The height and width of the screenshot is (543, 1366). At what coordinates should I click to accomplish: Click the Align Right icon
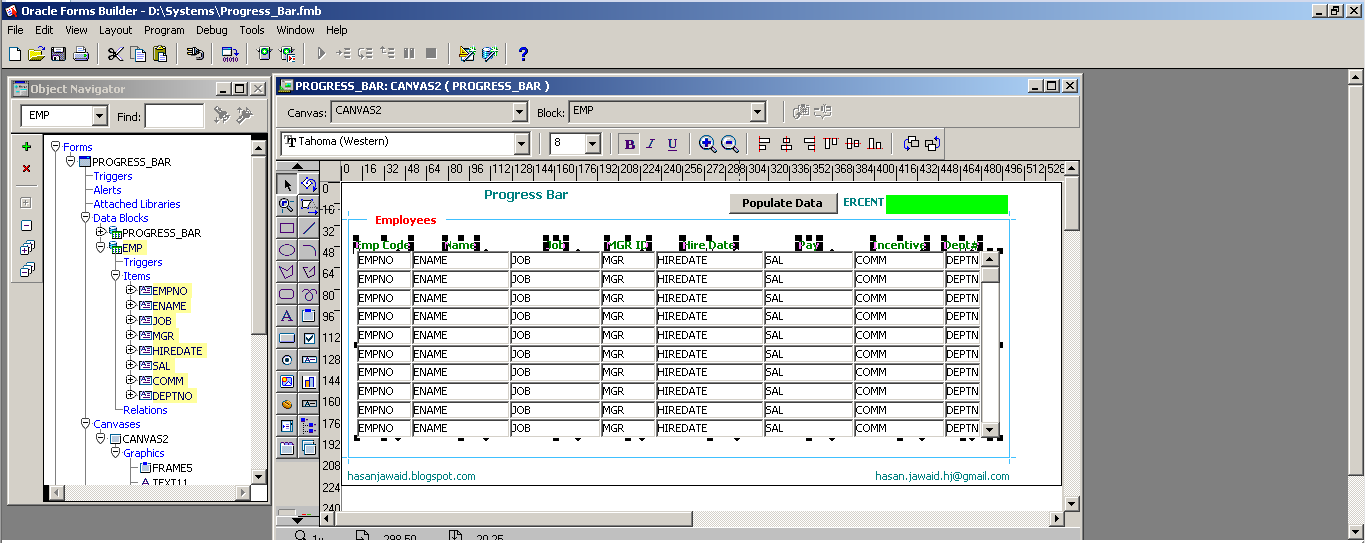[x=809, y=144]
